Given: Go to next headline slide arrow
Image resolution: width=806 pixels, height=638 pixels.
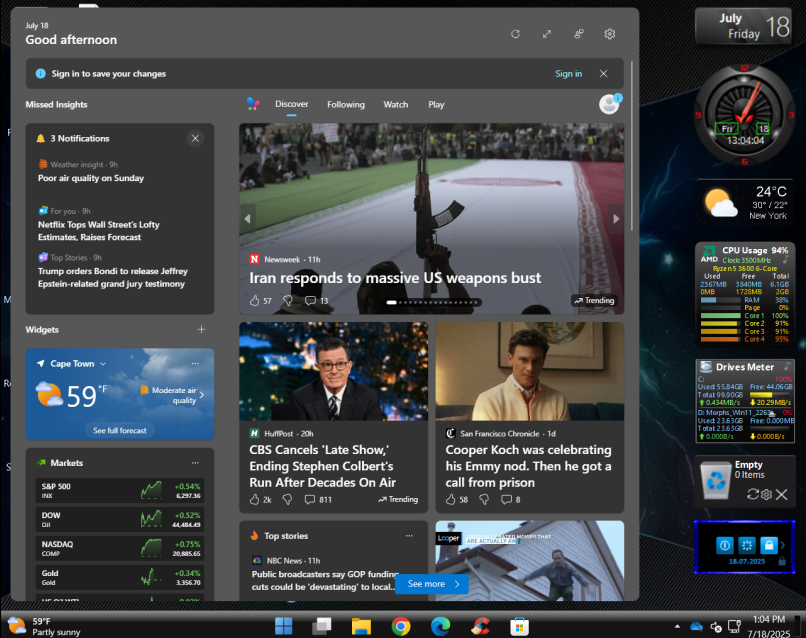Looking at the screenshot, I should click(x=616, y=218).
